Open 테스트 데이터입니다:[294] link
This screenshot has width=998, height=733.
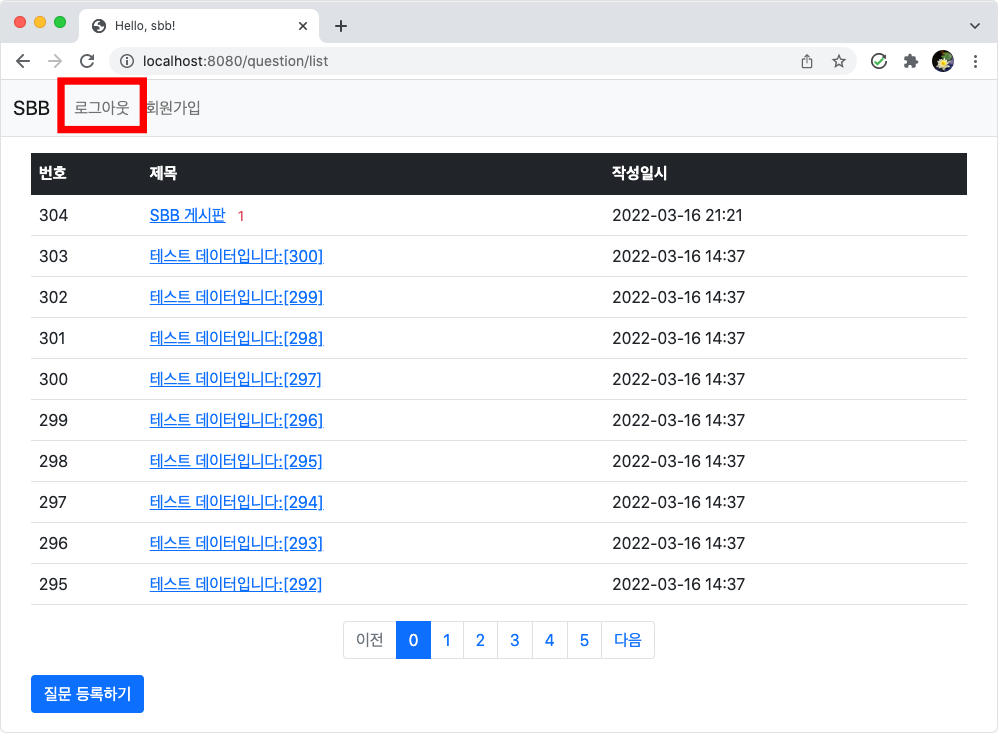click(236, 502)
